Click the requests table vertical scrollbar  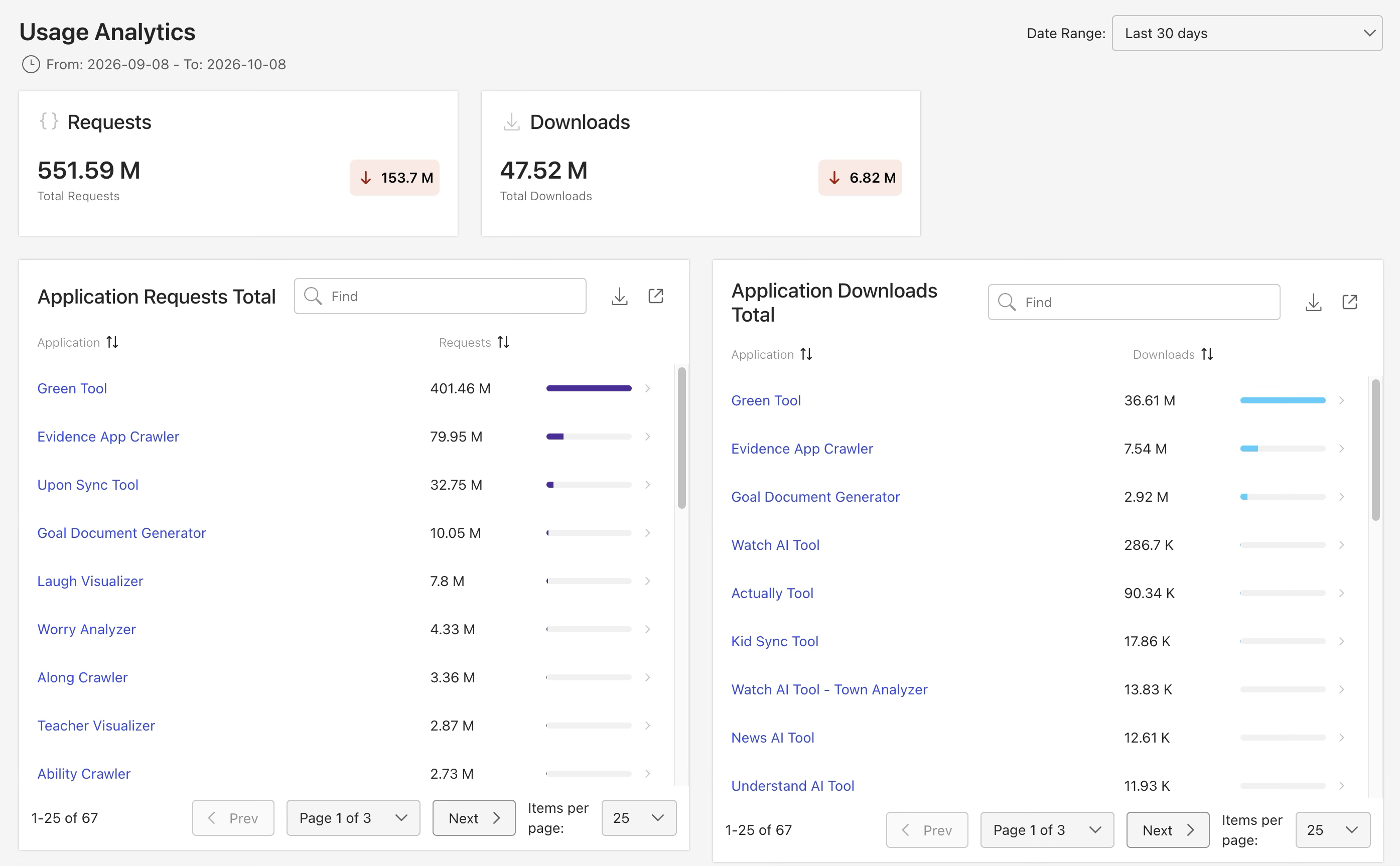coord(681,438)
